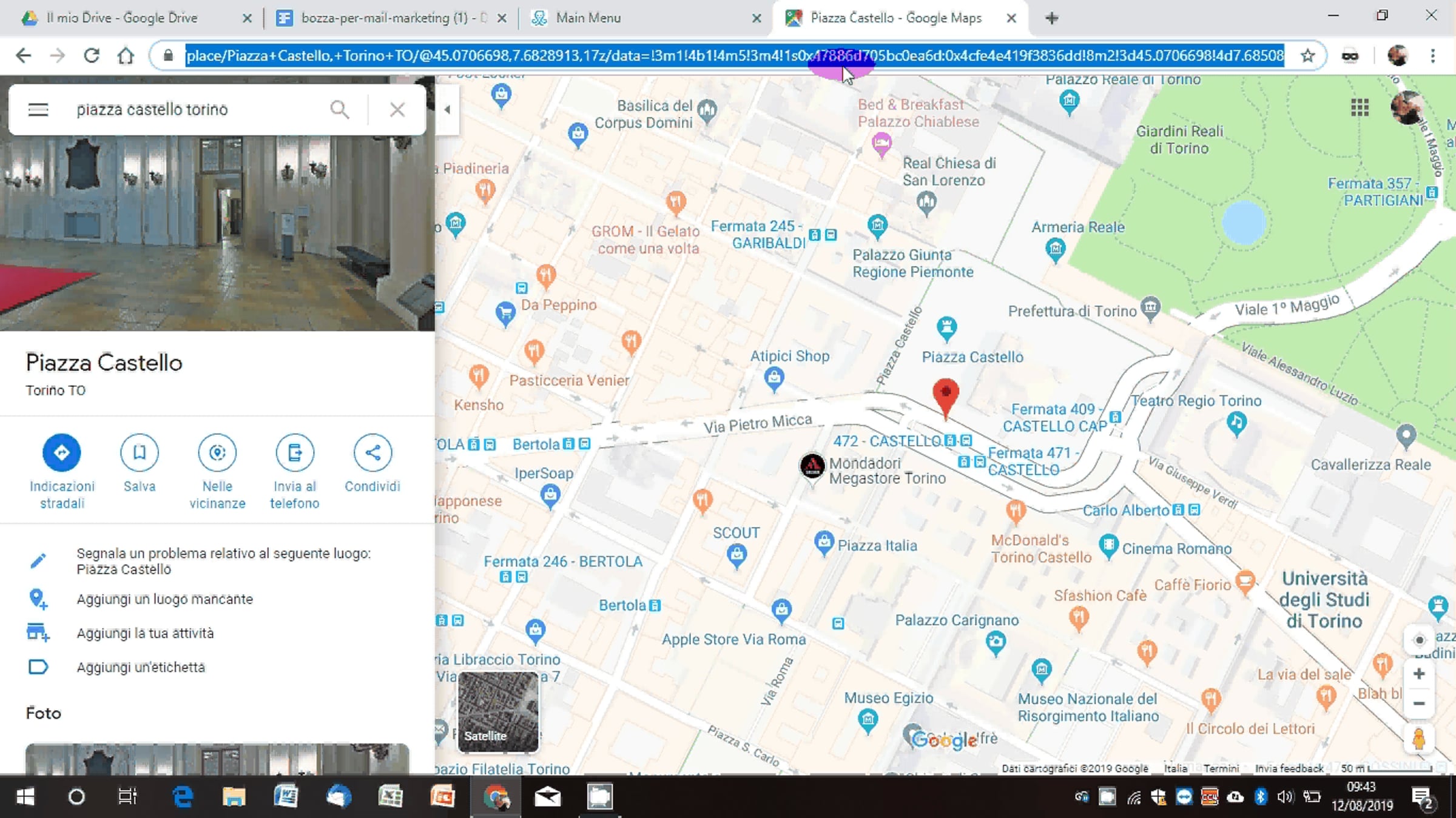
Task: Bookmark this page with the star
Action: click(1307, 56)
